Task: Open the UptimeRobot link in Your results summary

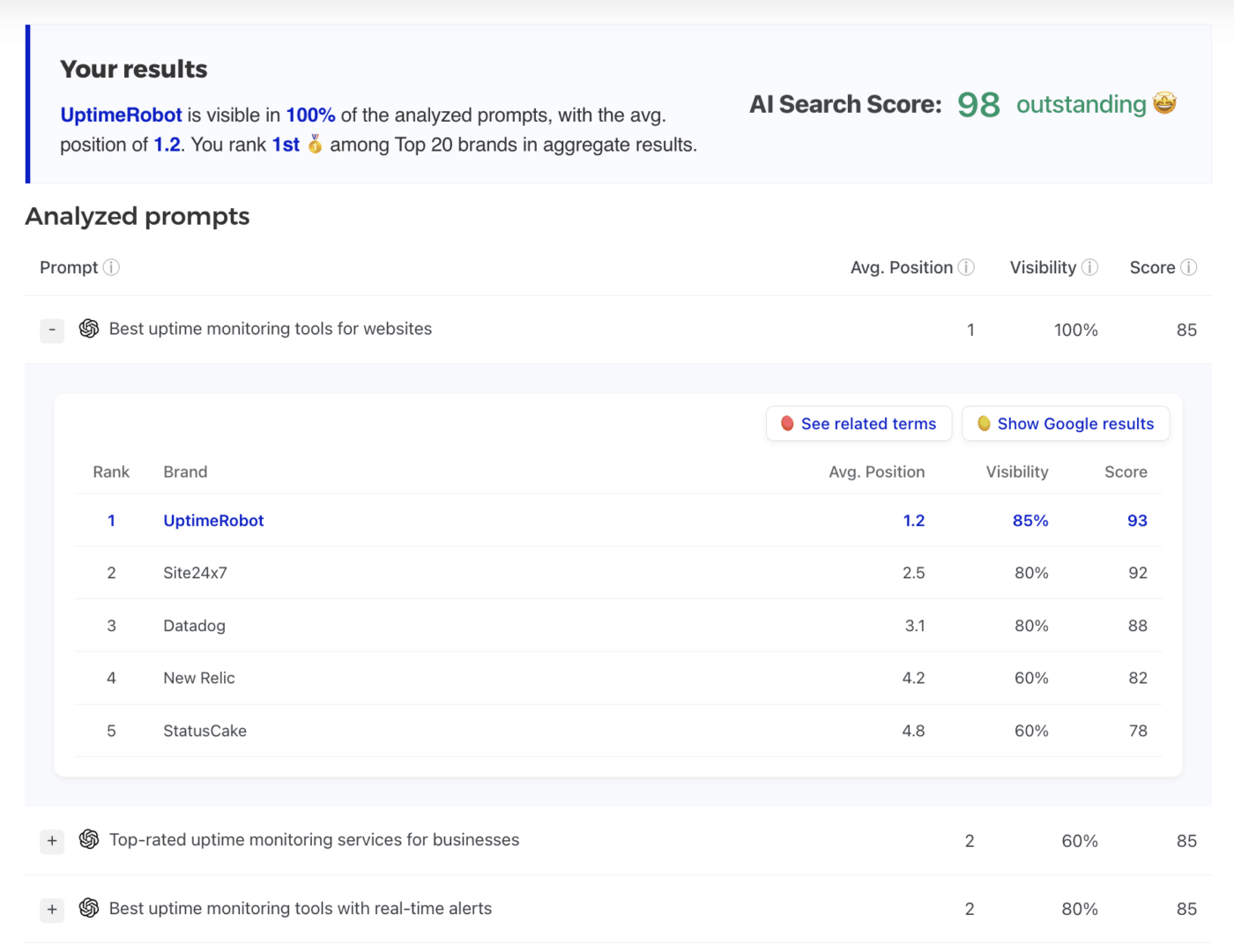Action: click(x=121, y=115)
